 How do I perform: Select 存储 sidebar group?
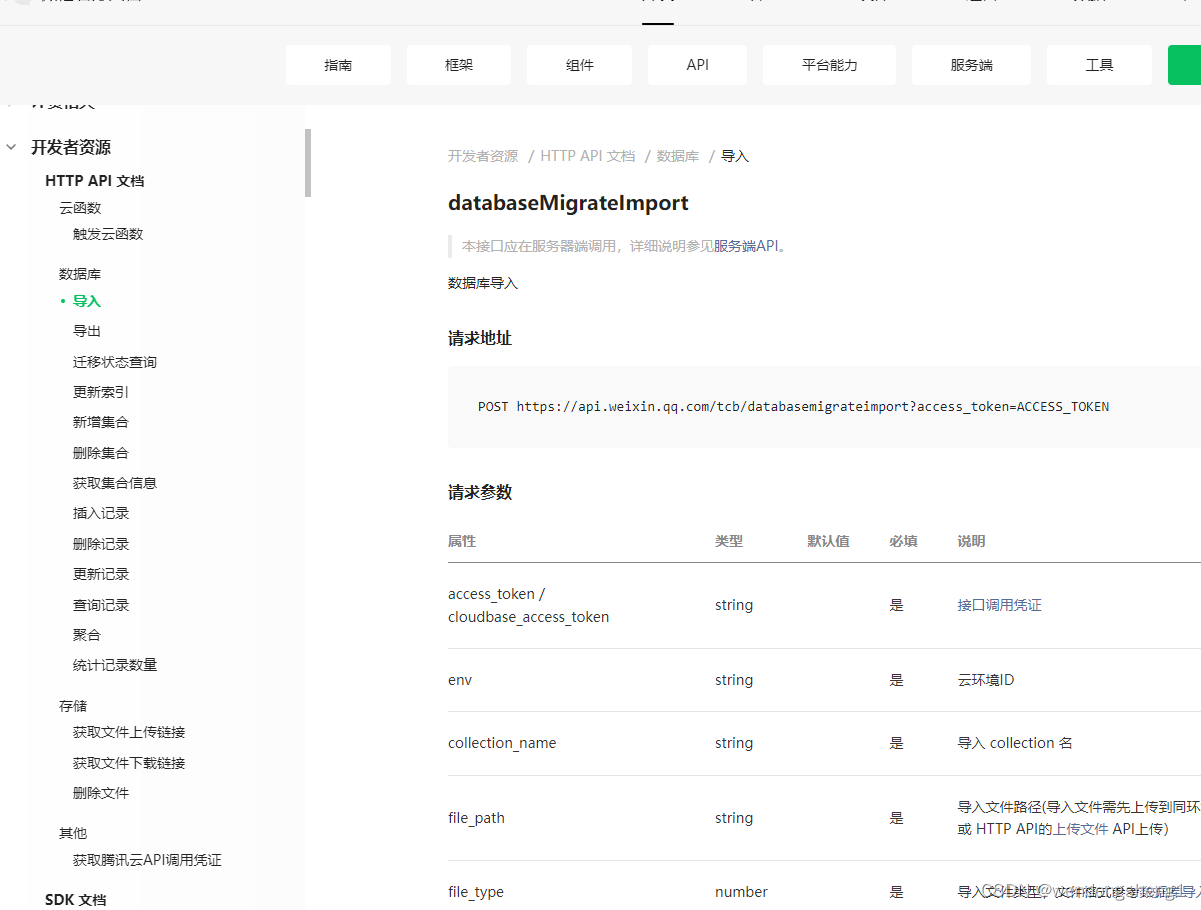(x=73, y=706)
